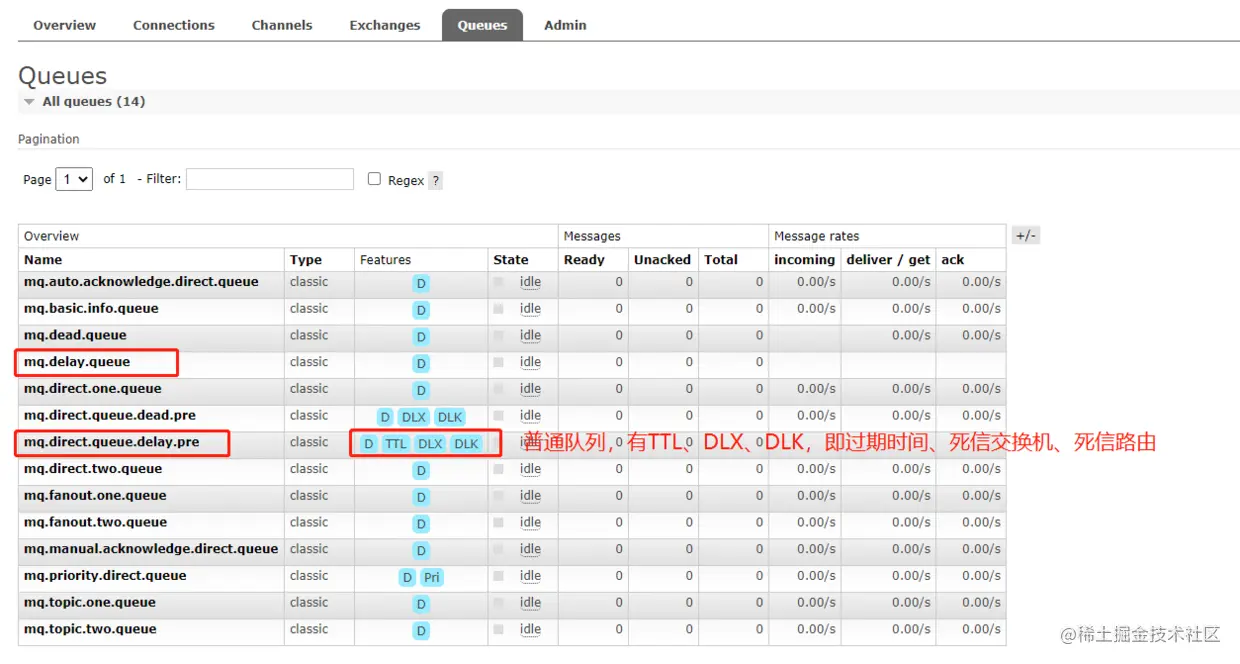Click the DLK badge in mq.direct.queue.dead.pre row

450,417
